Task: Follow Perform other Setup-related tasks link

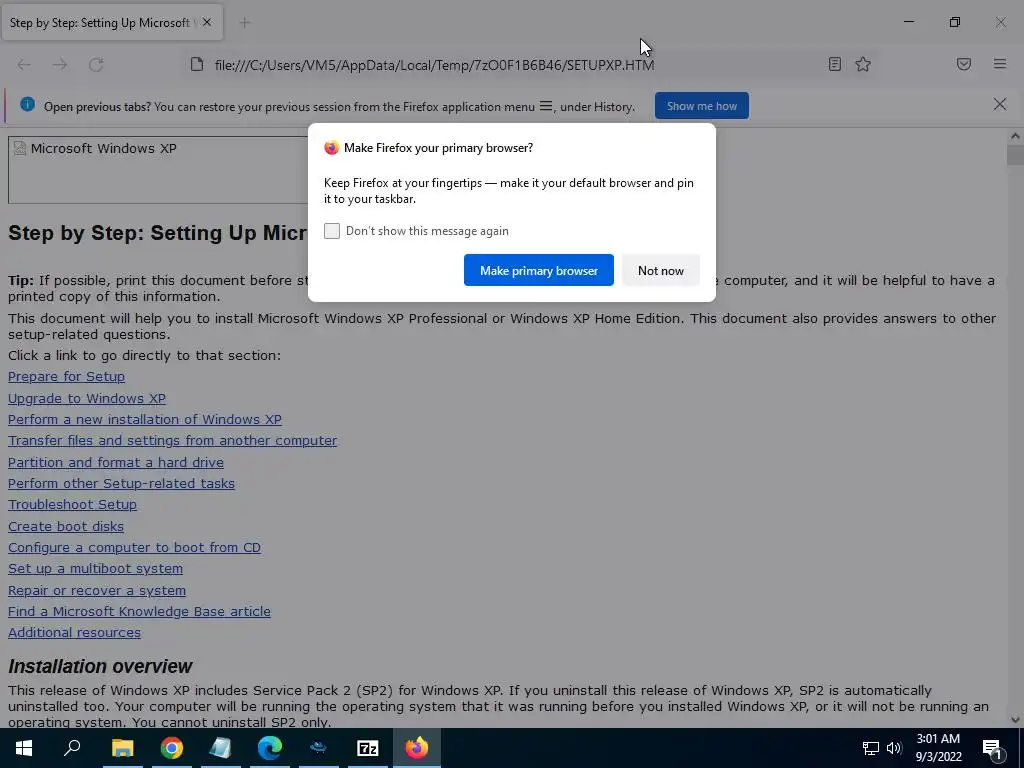Action: tap(121, 483)
